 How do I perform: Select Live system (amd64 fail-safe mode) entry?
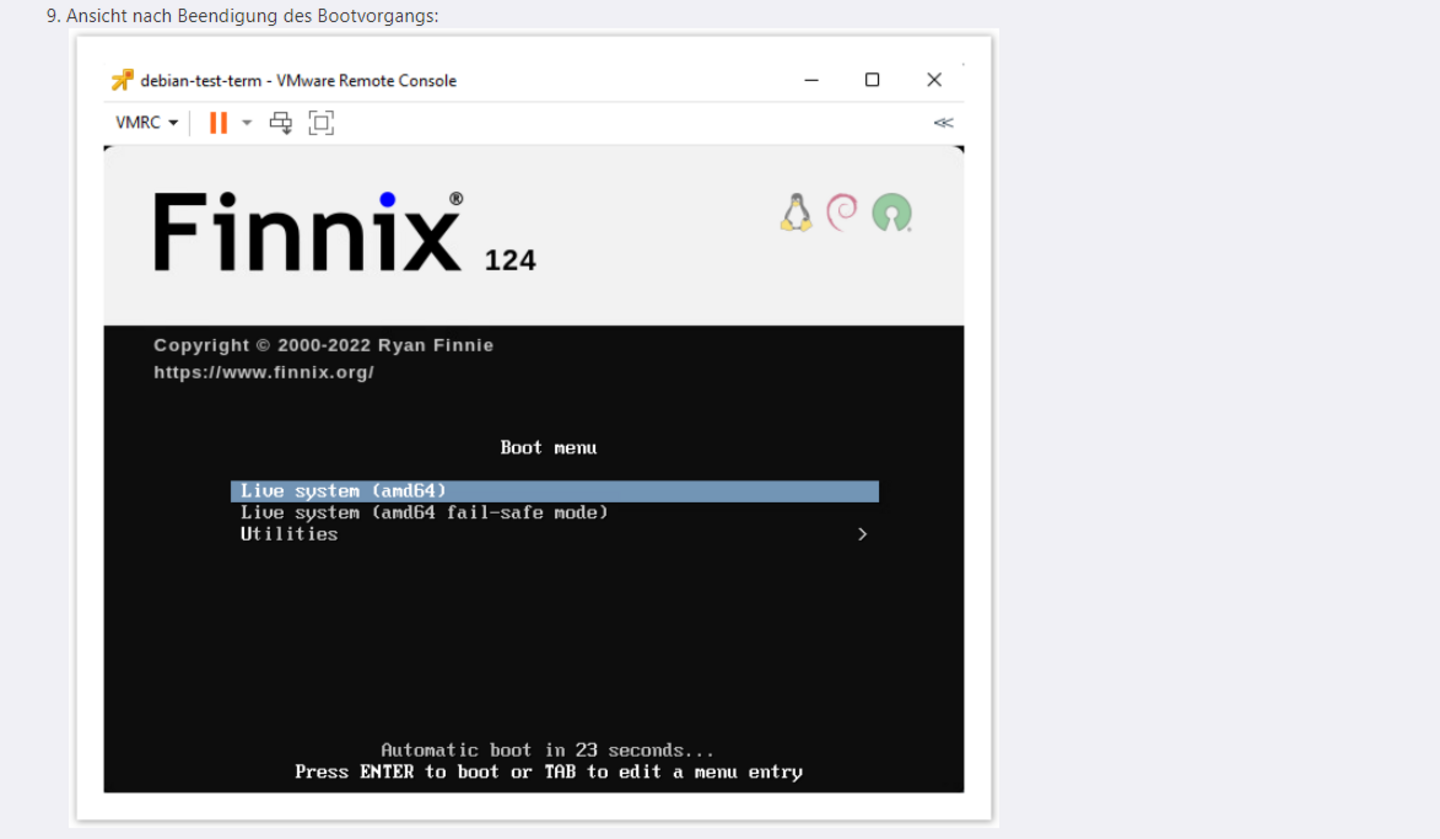tap(424, 513)
